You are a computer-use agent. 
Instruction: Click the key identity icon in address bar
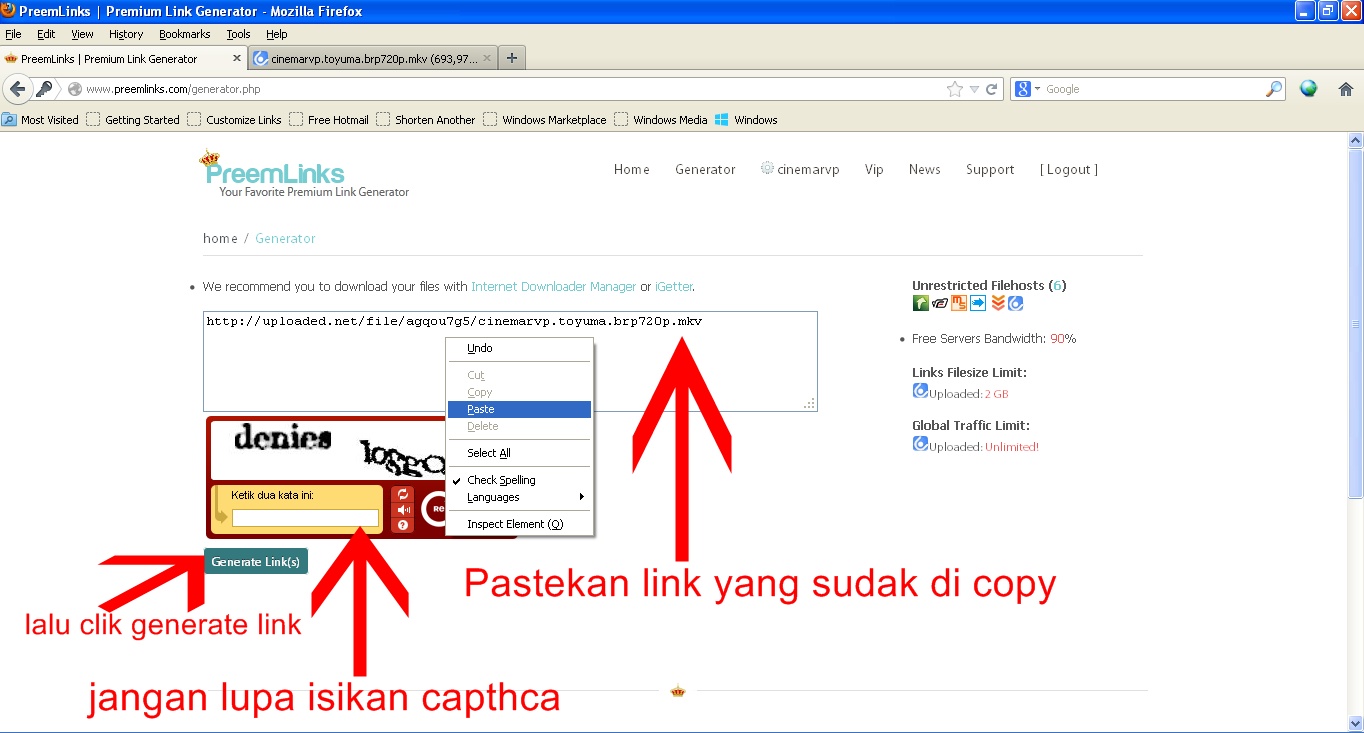(x=44, y=89)
